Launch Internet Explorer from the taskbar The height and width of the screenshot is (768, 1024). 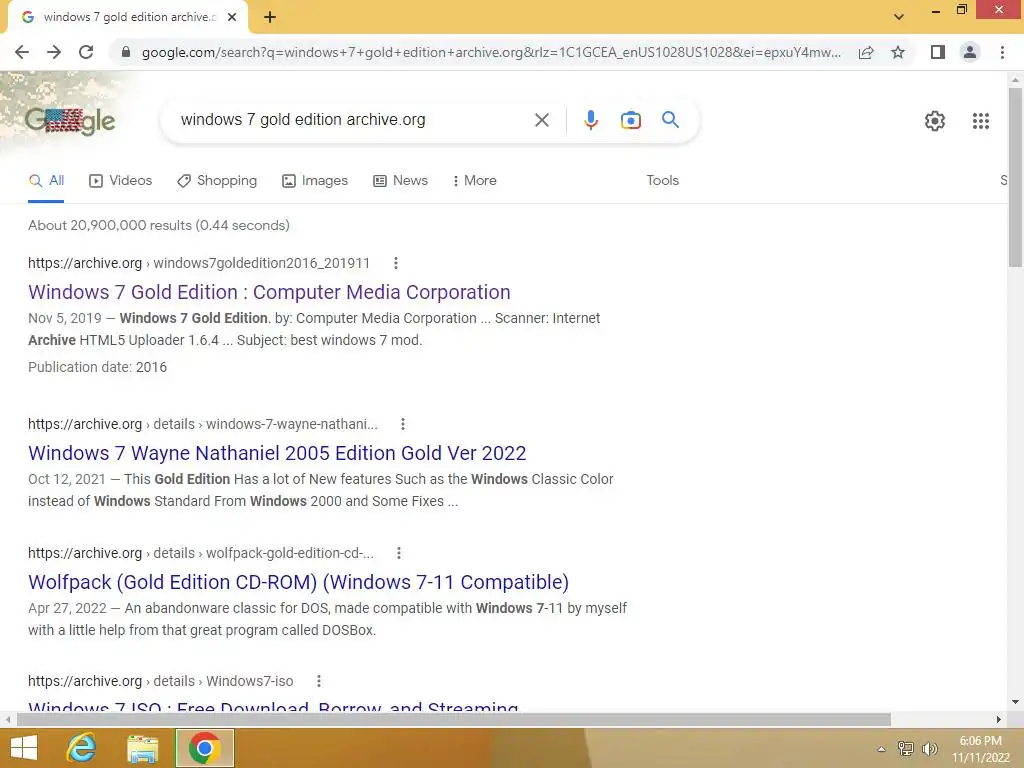(82, 748)
